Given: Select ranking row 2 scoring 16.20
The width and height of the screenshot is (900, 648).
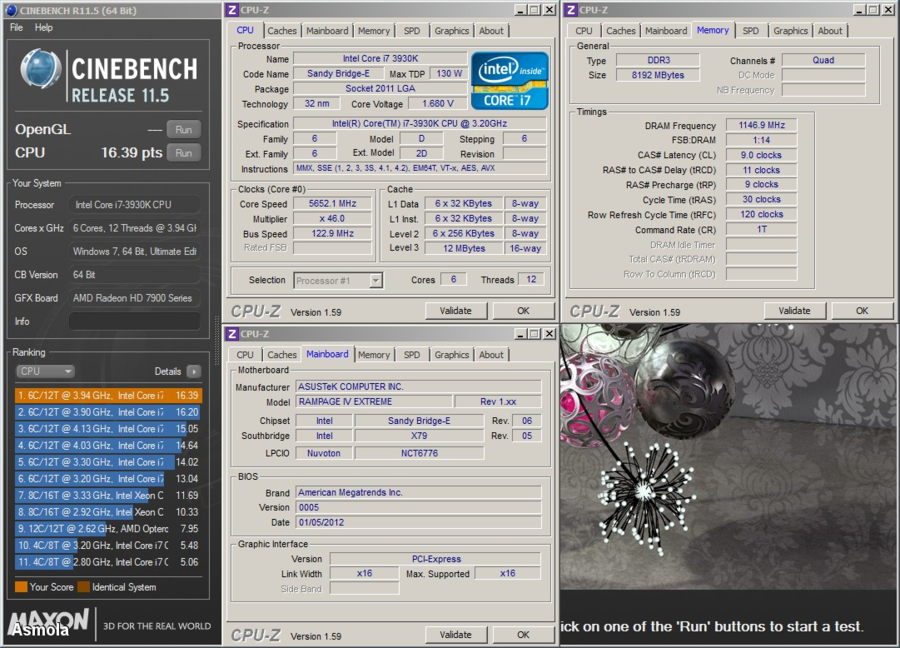Looking at the screenshot, I should coord(108,412).
